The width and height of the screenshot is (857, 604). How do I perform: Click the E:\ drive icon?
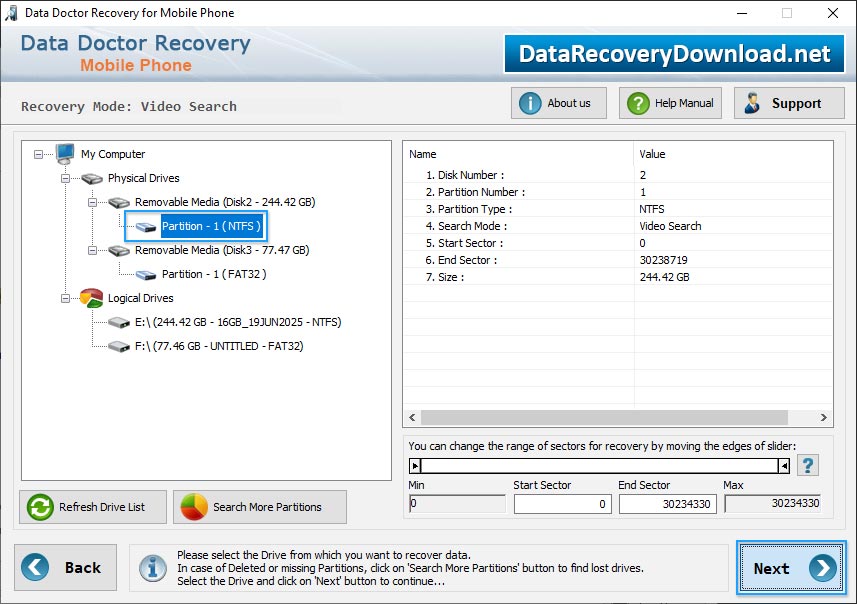point(119,322)
